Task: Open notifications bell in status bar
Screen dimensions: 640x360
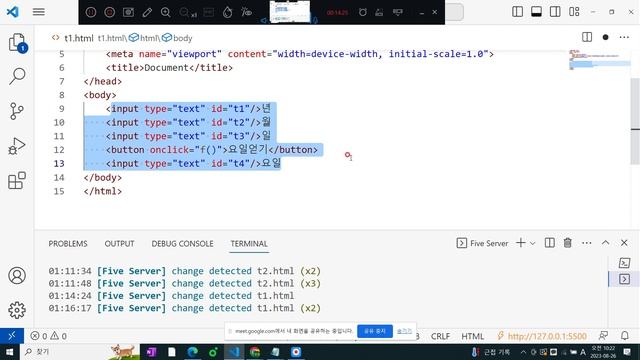Action: (x=624, y=336)
